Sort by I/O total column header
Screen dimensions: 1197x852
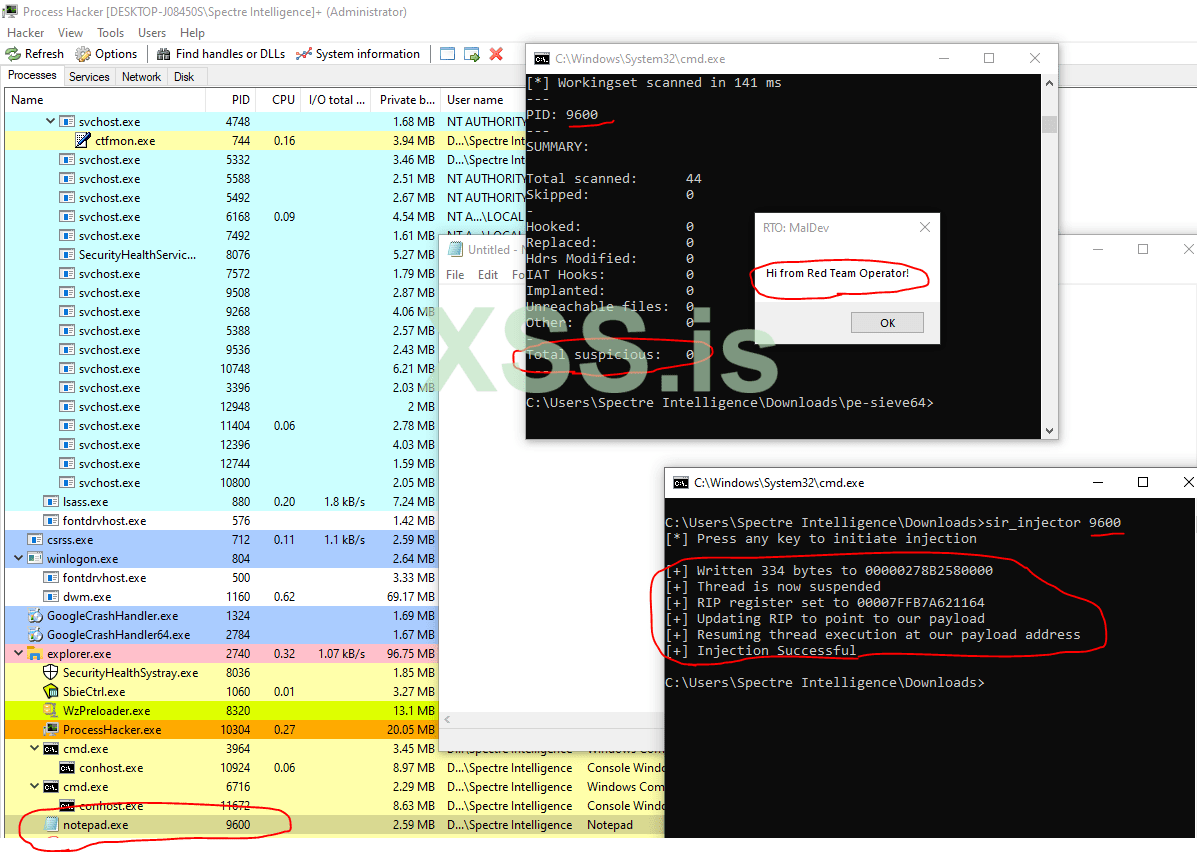pos(336,100)
